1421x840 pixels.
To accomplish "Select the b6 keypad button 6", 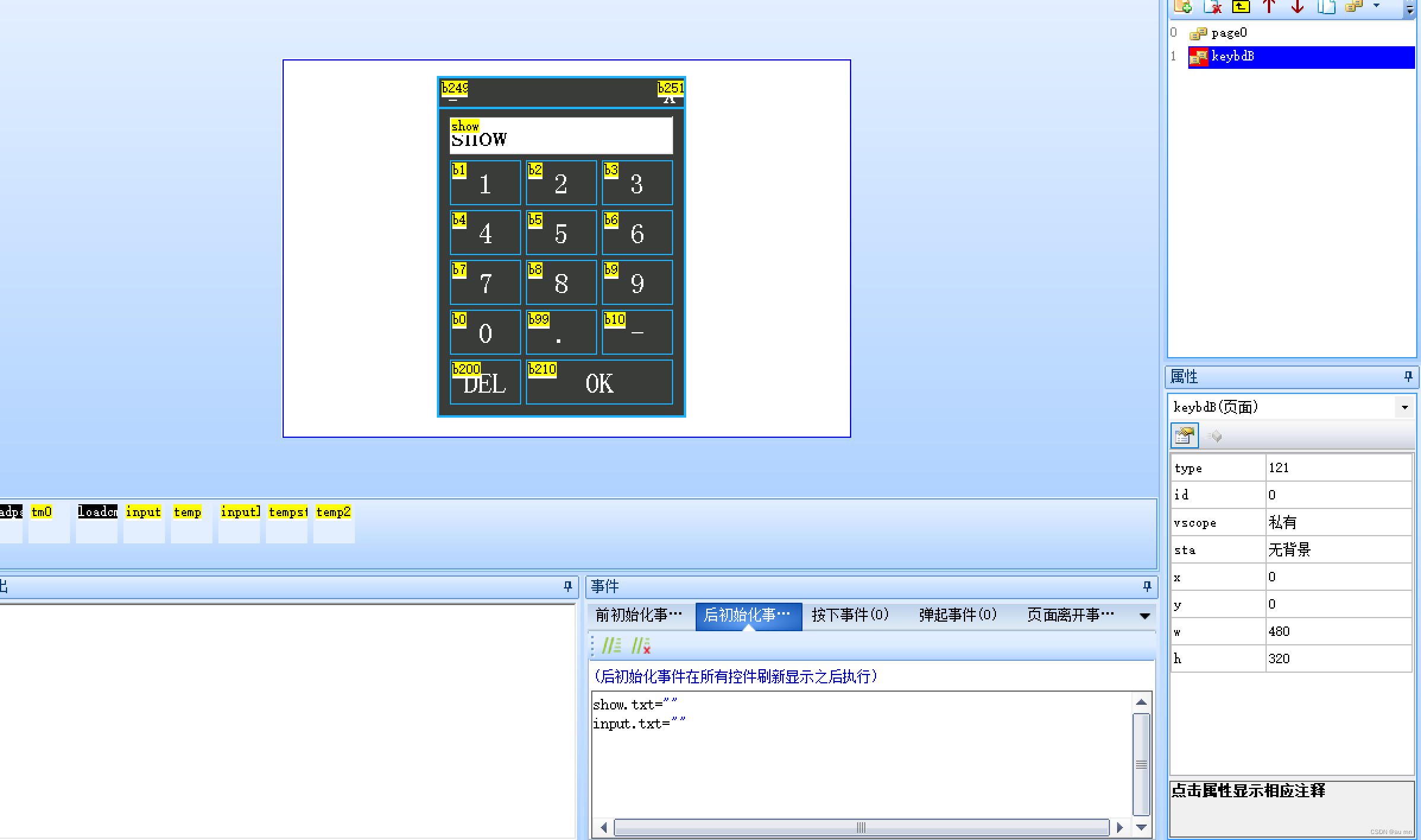I will 637,233.
